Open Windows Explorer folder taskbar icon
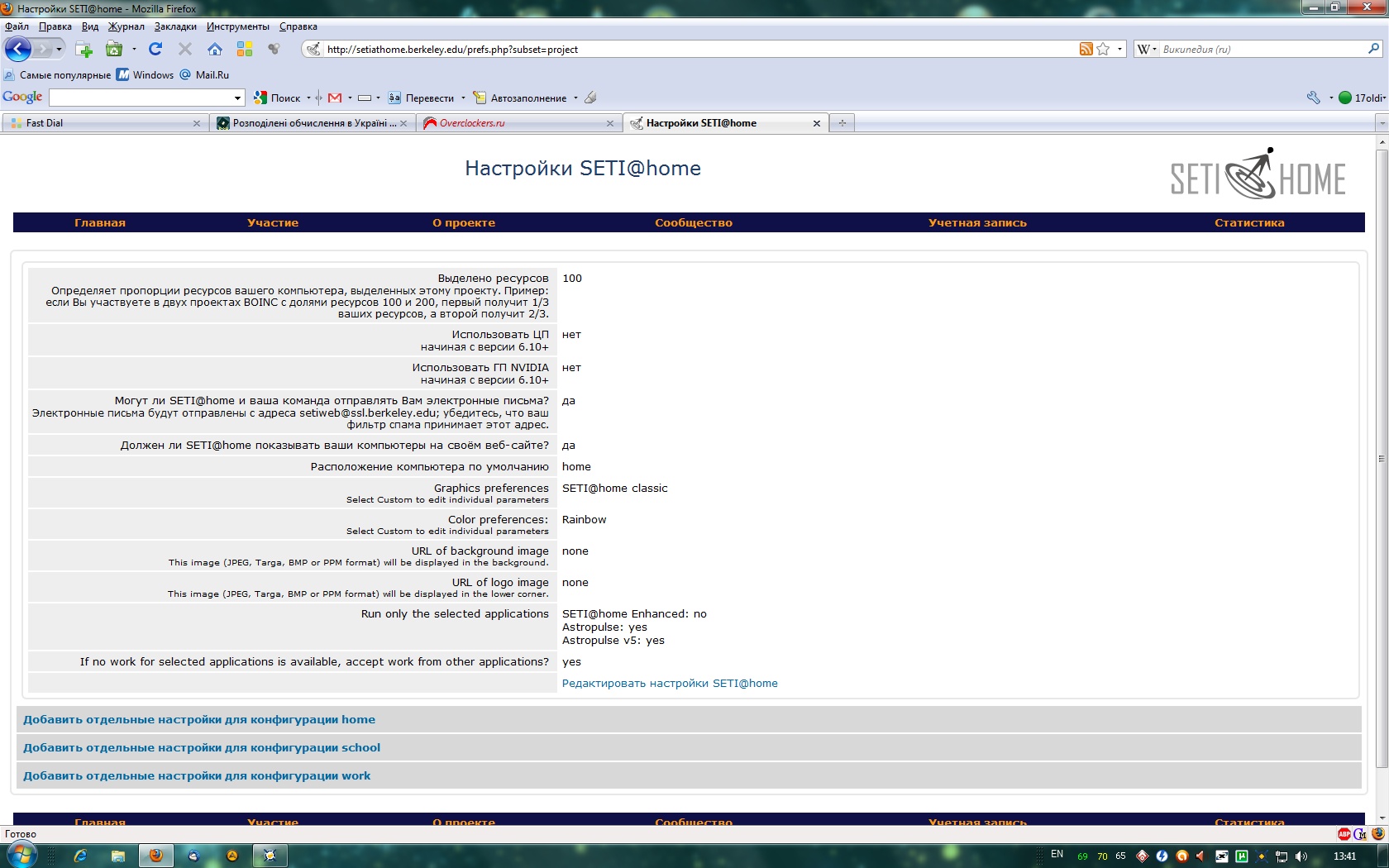The image size is (1389, 868). point(118,856)
